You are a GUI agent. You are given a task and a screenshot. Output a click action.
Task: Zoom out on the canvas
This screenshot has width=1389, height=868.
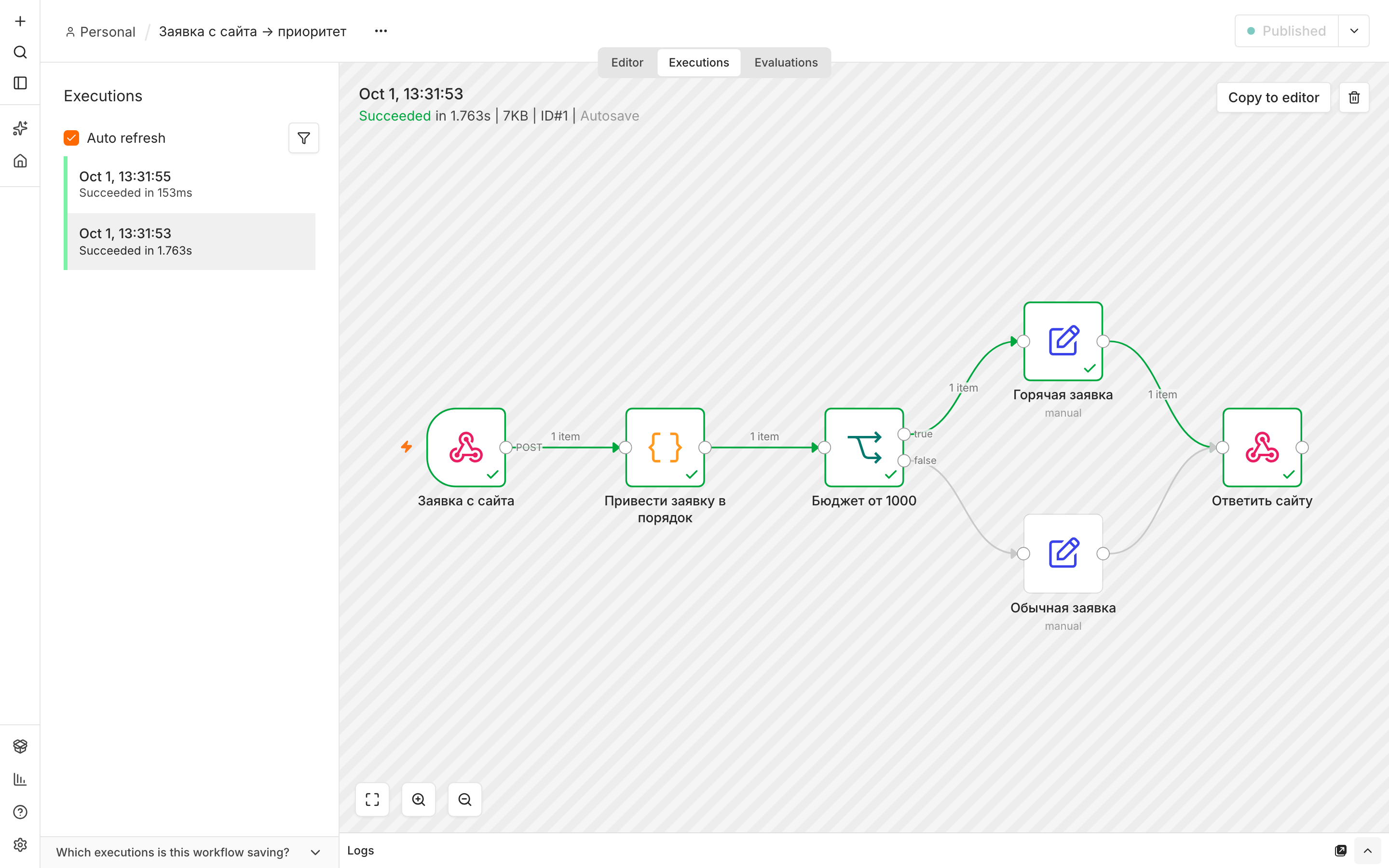pyautogui.click(x=464, y=799)
